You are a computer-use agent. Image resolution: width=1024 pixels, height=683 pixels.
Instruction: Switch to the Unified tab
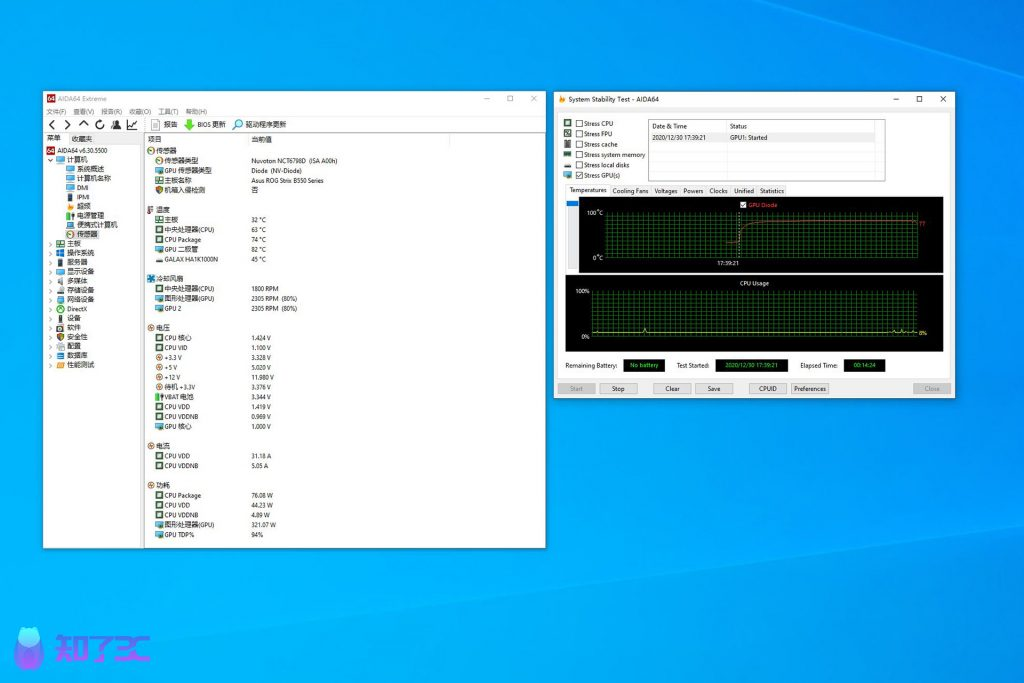[x=744, y=191]
